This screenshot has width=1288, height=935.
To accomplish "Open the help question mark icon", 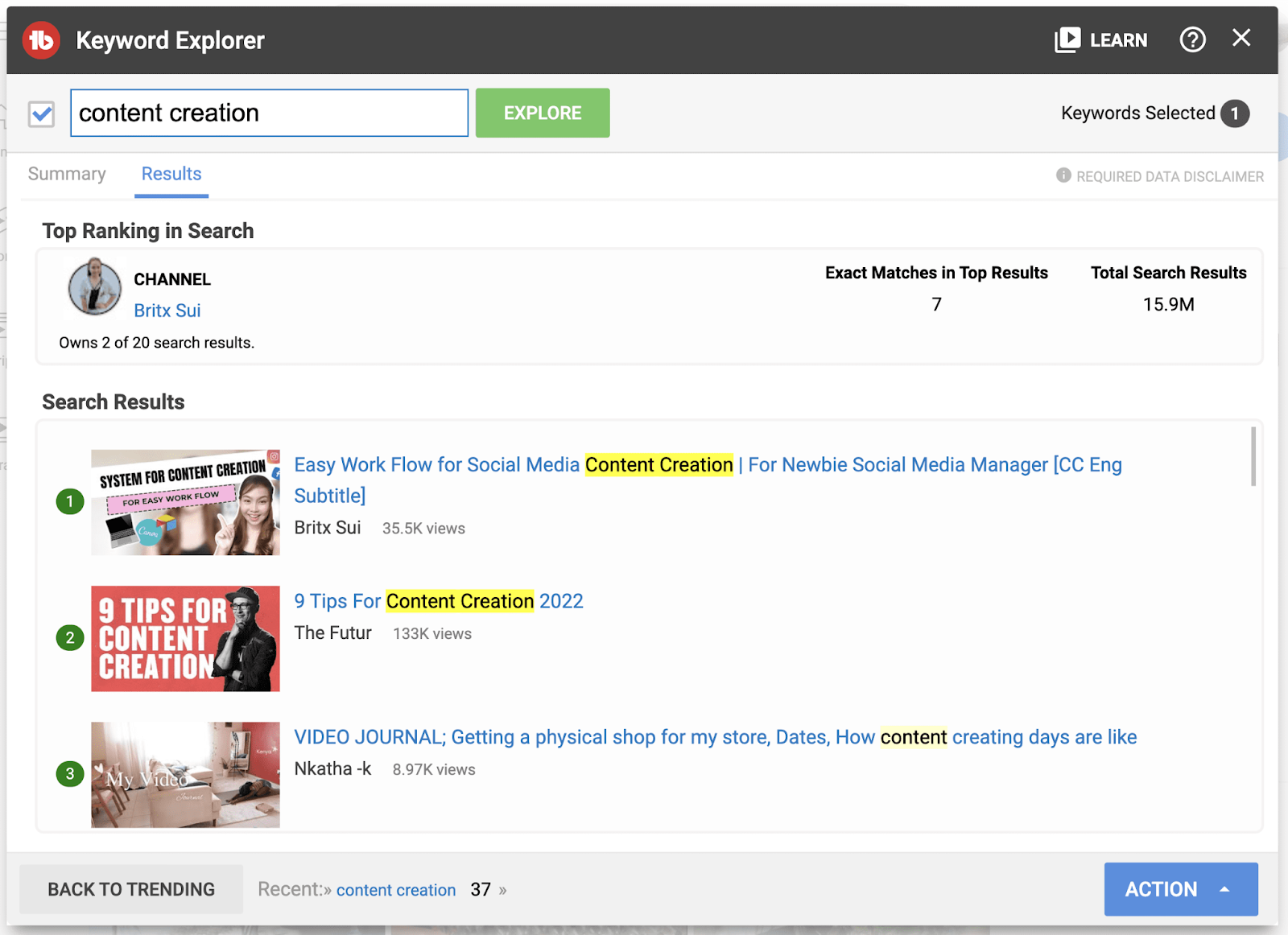I will tap(1192, 39).
